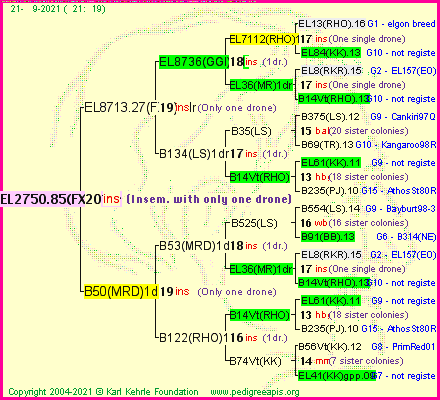Follow the G9 - Bayburt98-3 link
The image size is (440, 400).
[x=401, y=209]
